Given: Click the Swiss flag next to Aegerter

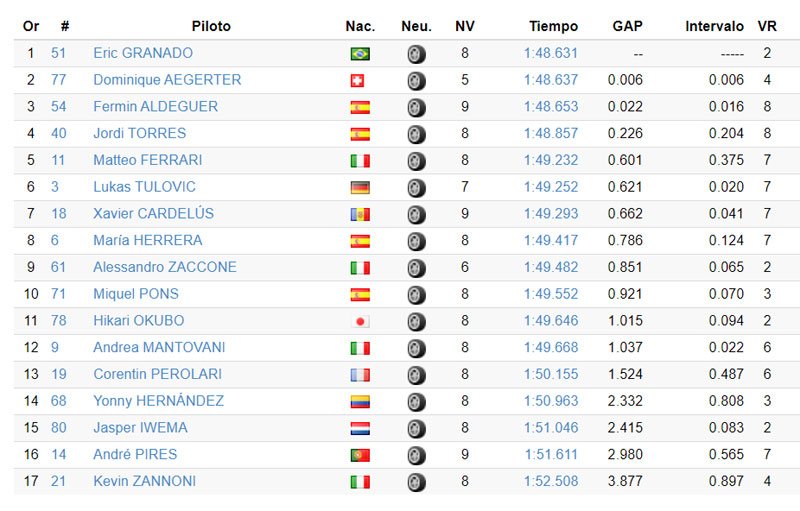Looking at the screenshot, I should [359, 81].
